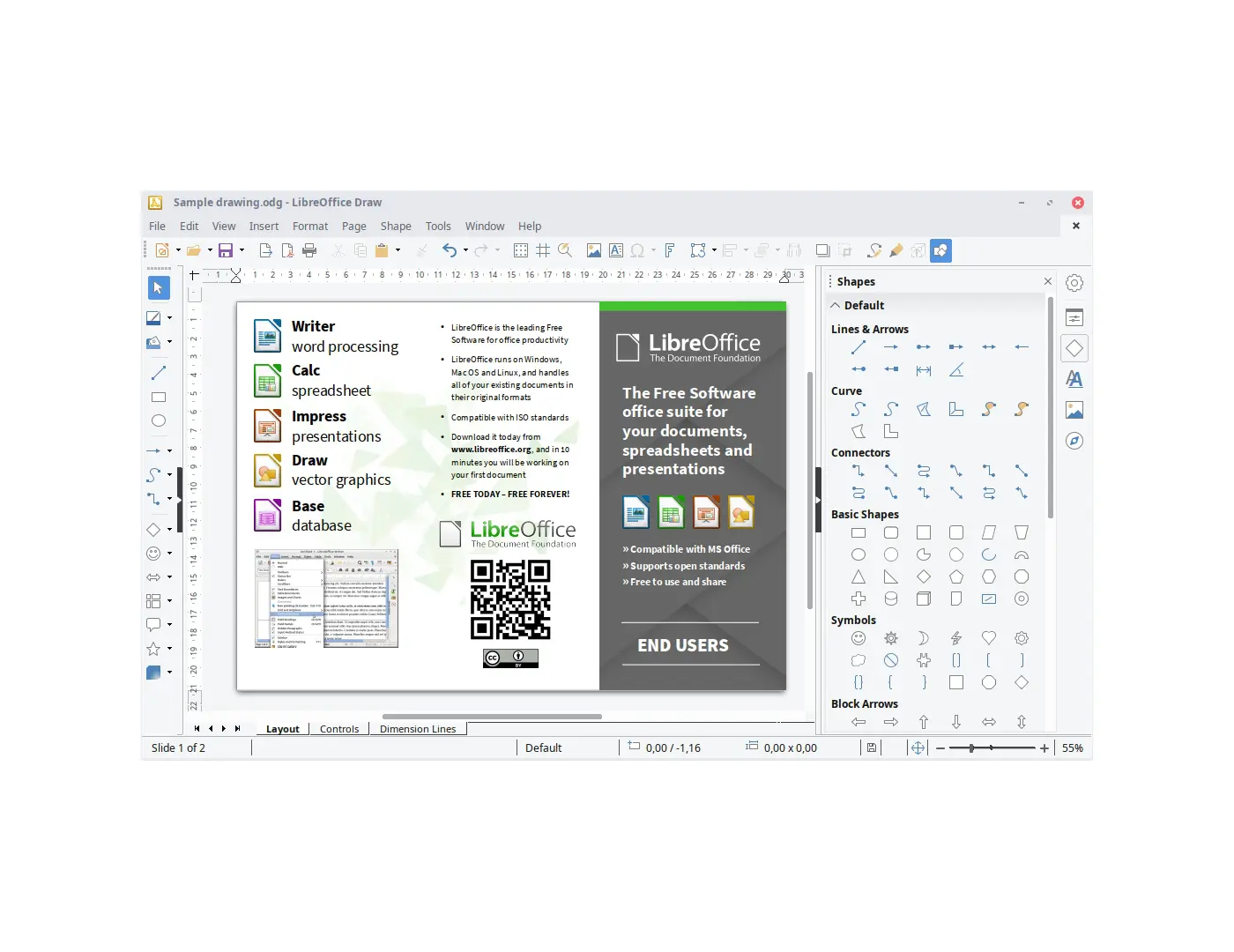Export directly as PDF
Screen dimensions: 1234x952
click(287, 250)
